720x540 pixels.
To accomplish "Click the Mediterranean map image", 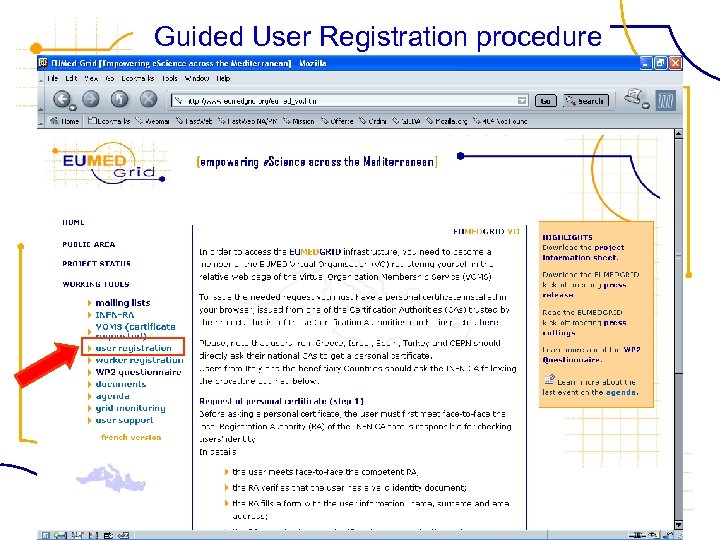I will click(x=111, y=478).
